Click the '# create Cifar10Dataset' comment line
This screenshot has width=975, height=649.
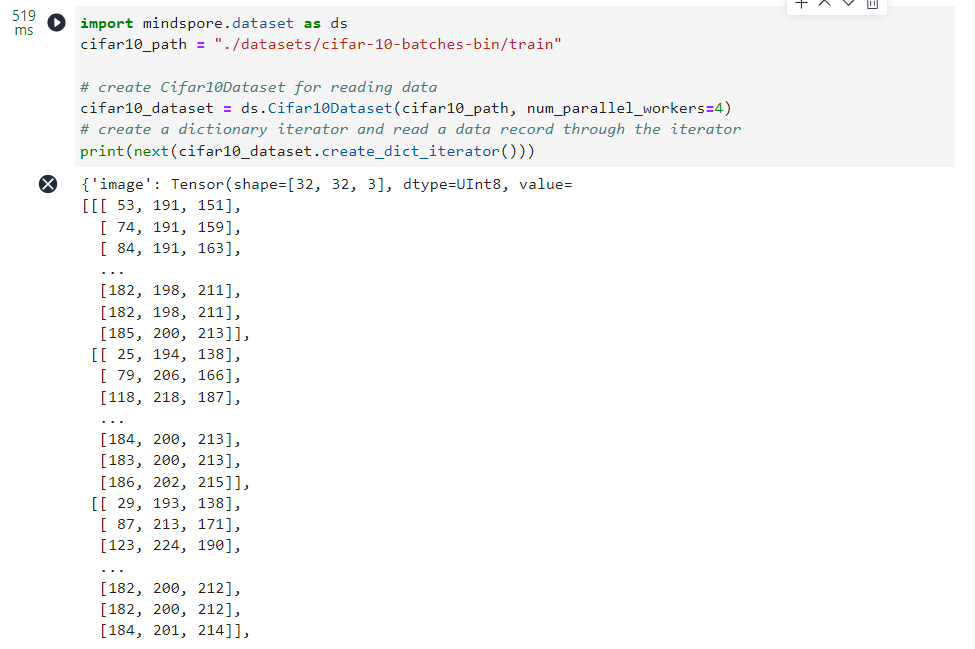[x=258, y=87]
